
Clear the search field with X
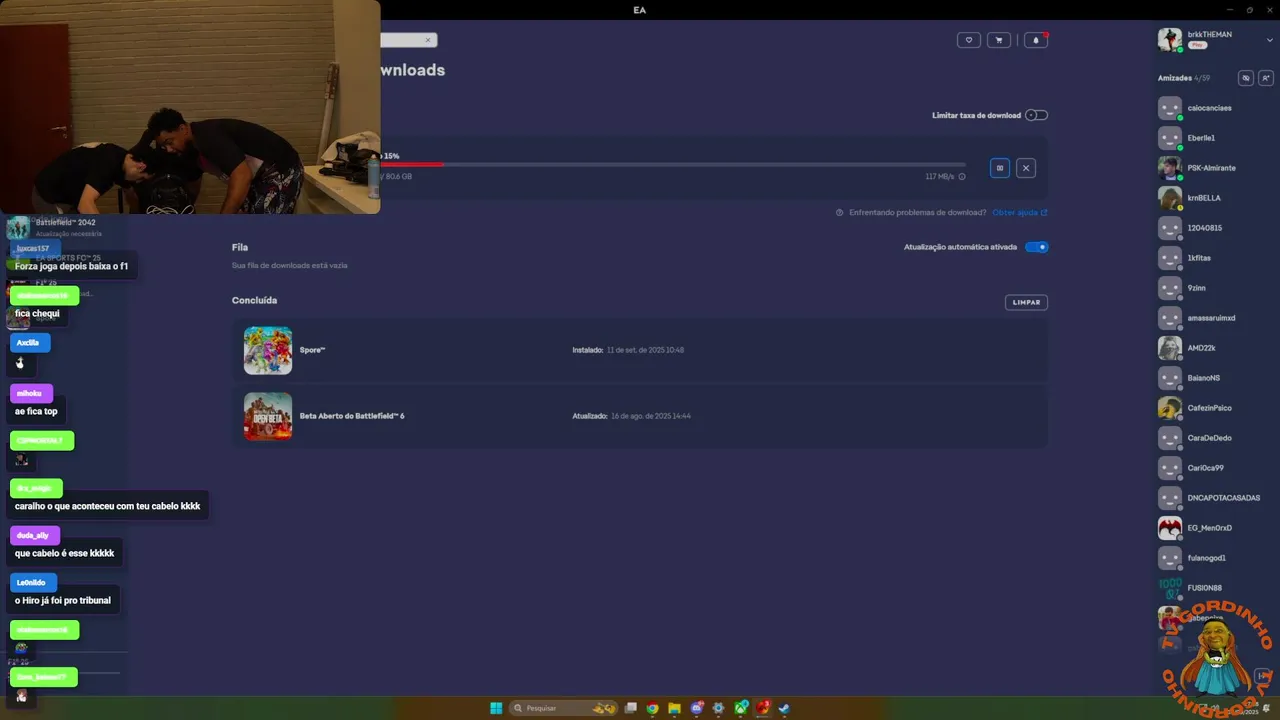pyautogui.click(x=428, y=40)
